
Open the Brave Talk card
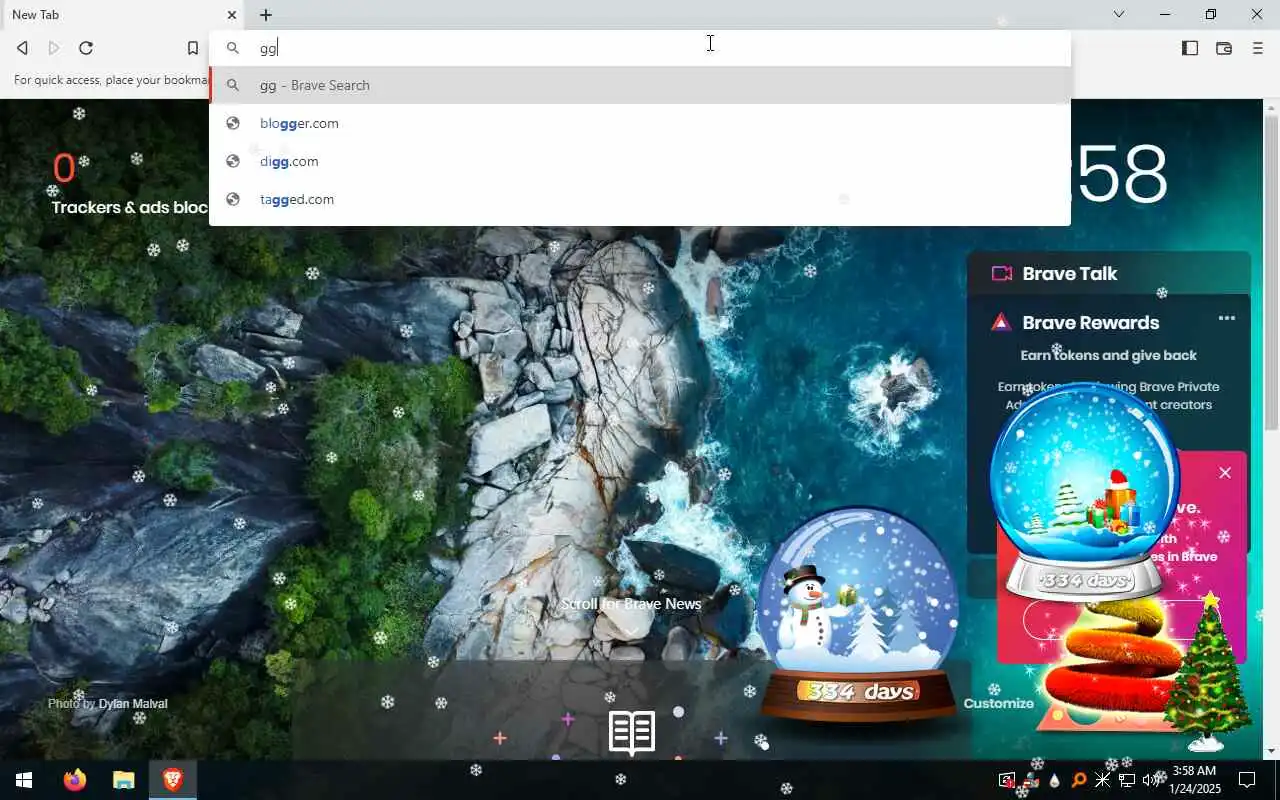[1108, 273]
